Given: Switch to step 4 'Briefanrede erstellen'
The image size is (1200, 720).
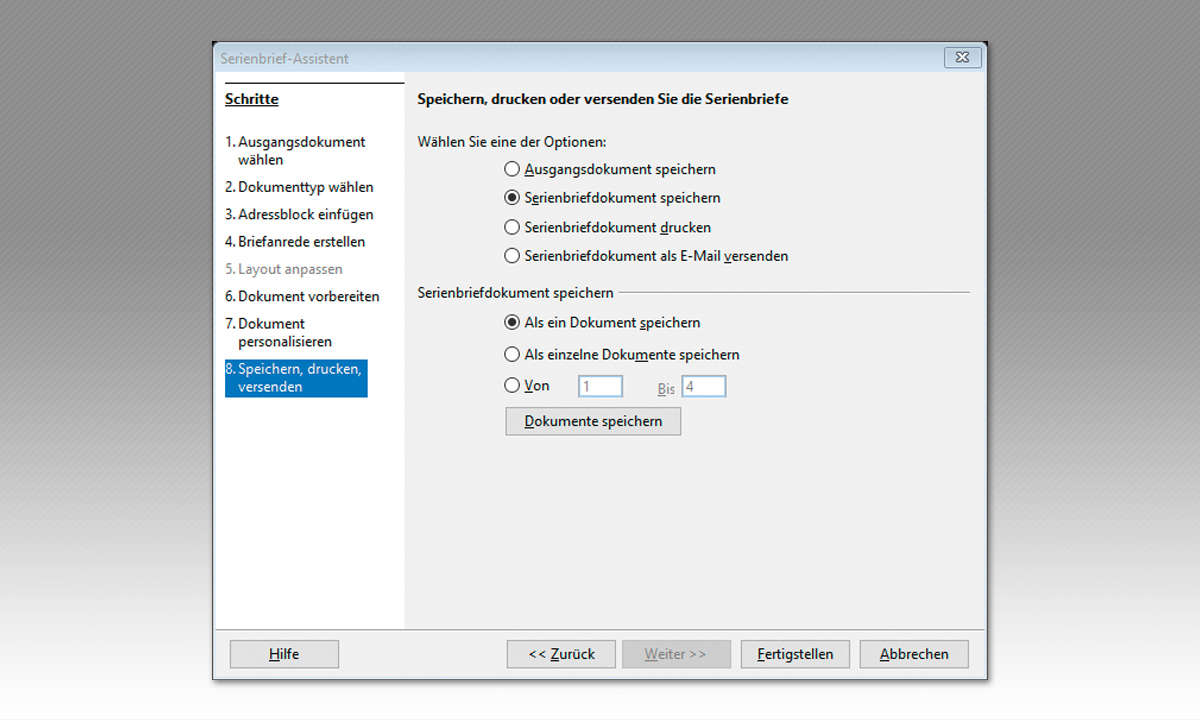Looking at the screenshot, I should (295, 242).
